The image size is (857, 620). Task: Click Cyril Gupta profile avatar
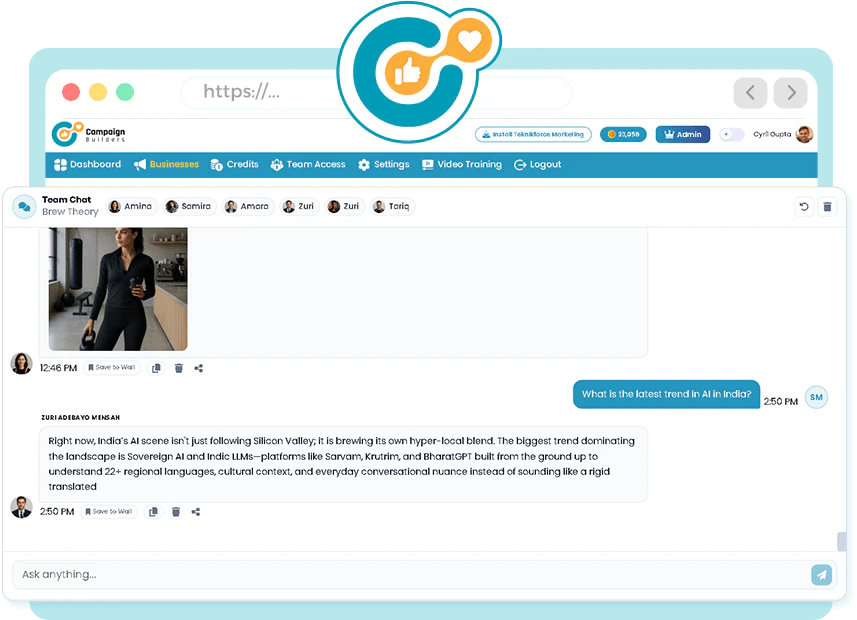tap(805, 134)
